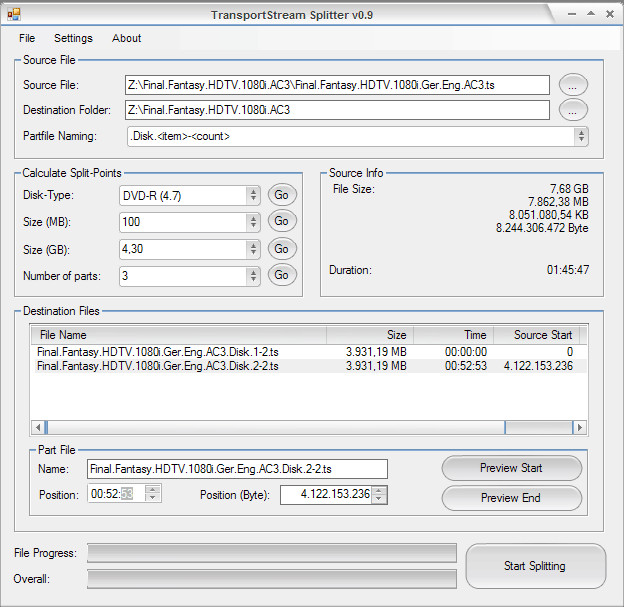Click the app icon in title bar
The width and height of the screenshot is (624, 607).
pyautogui.click(x=12, y=14)
